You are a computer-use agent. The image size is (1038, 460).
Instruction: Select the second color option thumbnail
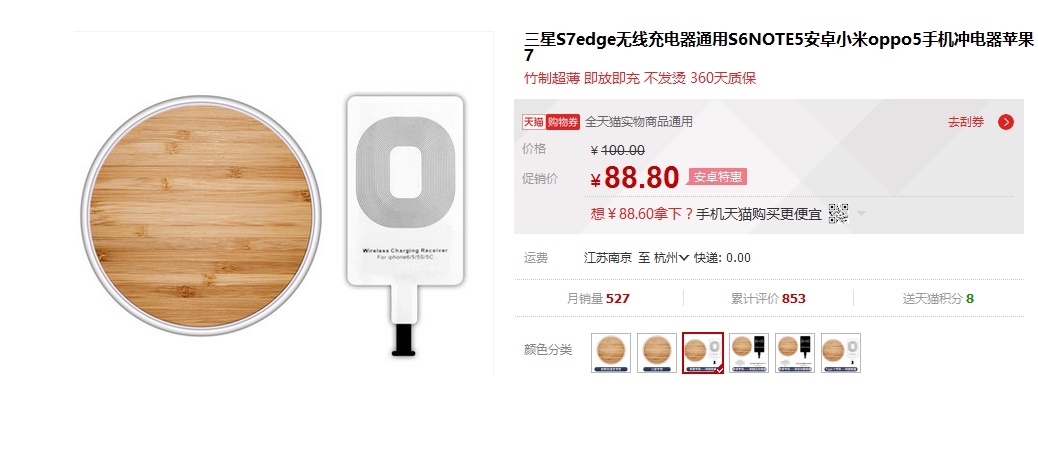pos(657,353)
